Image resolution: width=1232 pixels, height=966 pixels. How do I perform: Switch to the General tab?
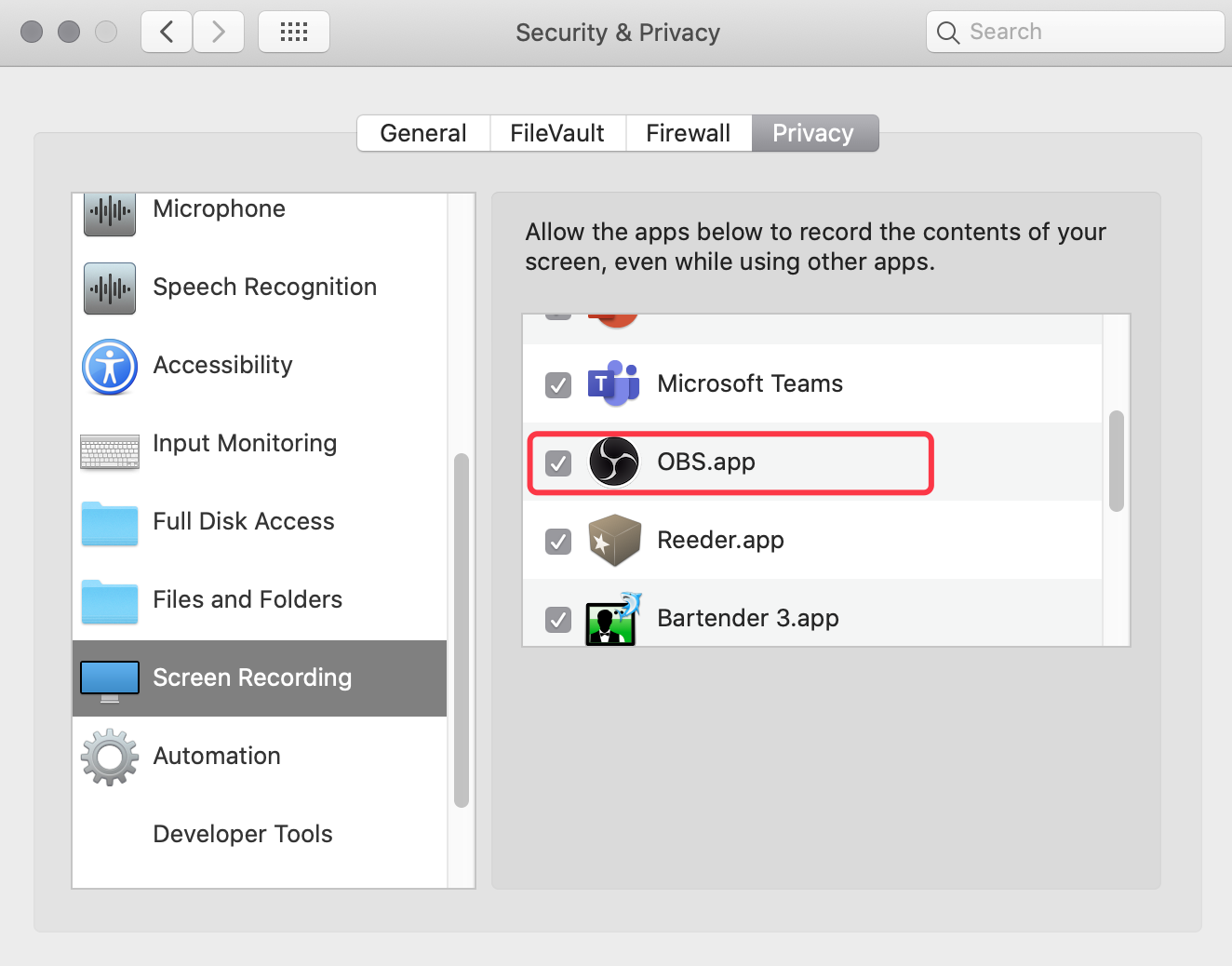click(423, 133)
